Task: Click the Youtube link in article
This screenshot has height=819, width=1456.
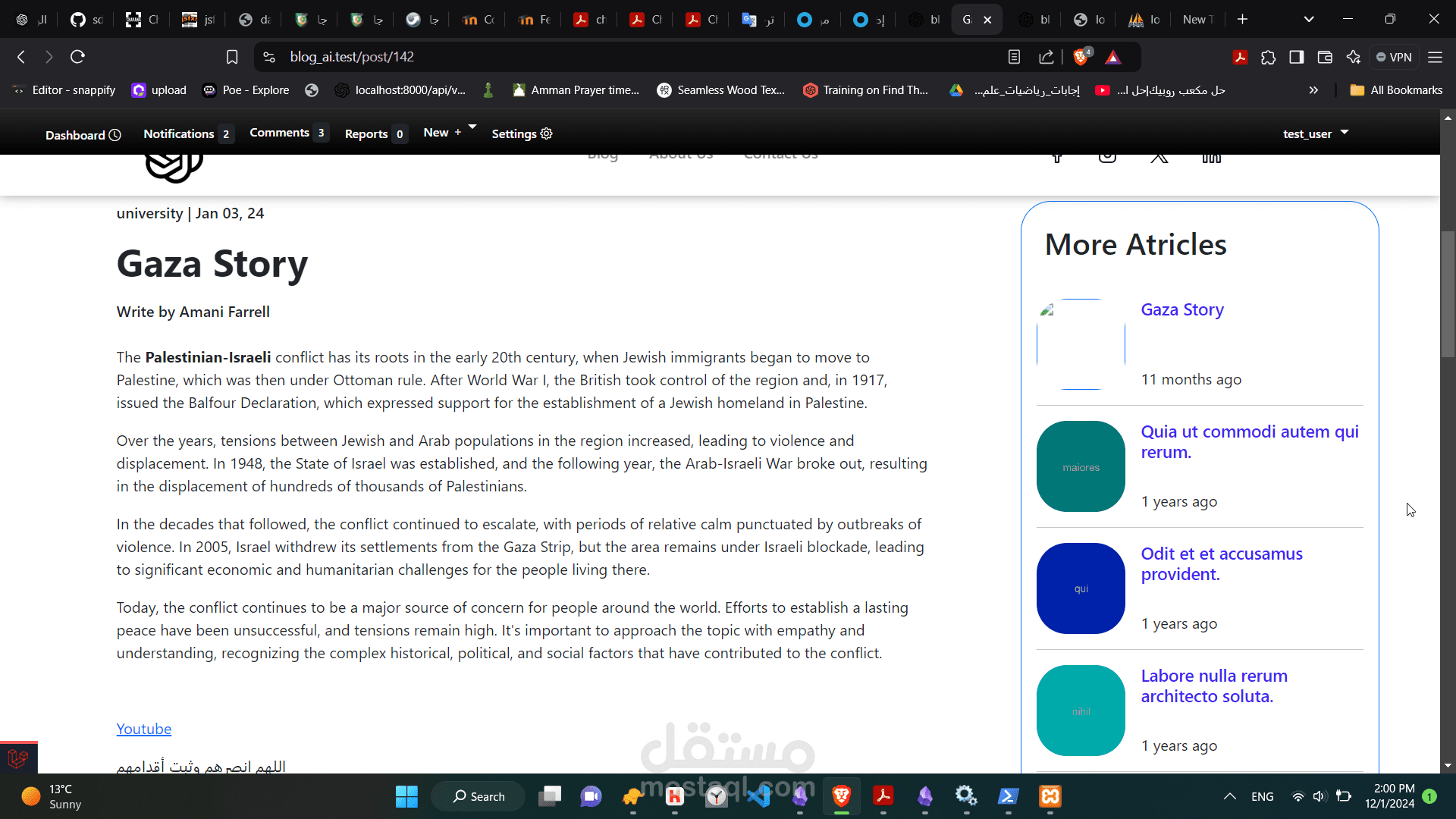Action: [143, 729]
